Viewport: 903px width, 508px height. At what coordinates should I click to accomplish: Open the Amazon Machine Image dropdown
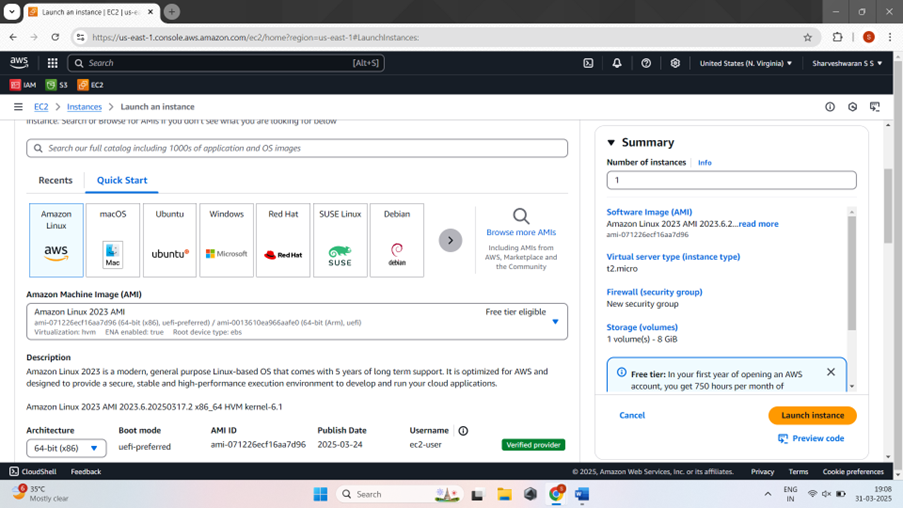click(x=297, y=321)
